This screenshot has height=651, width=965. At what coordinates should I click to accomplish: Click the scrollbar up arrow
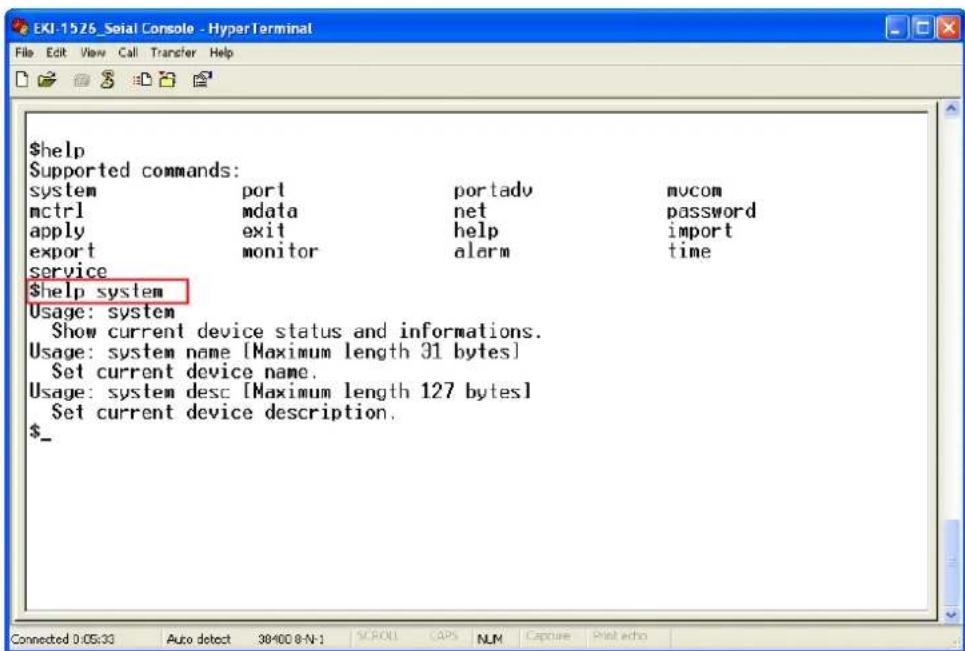[951, 110]
